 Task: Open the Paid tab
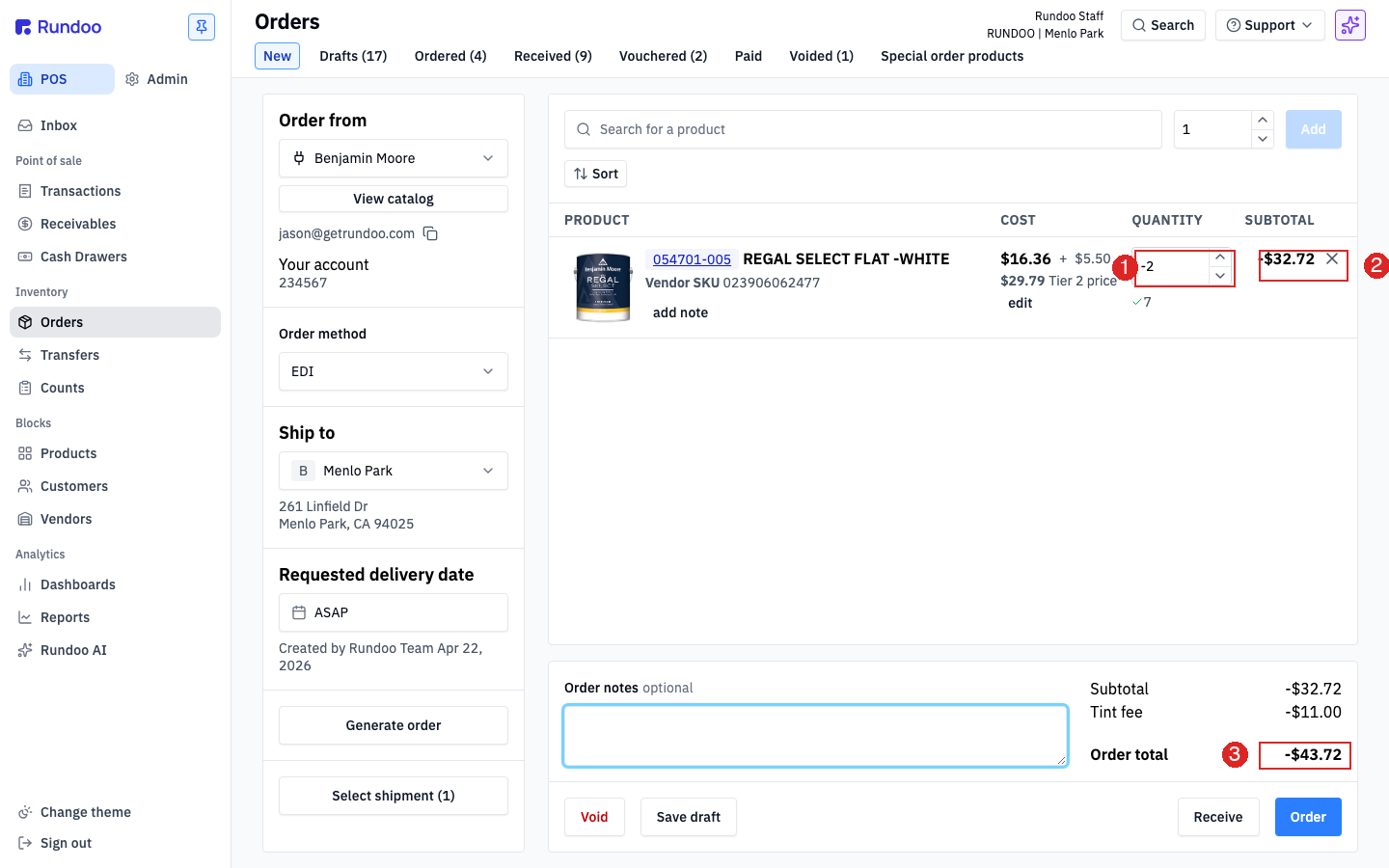(749, 56)
